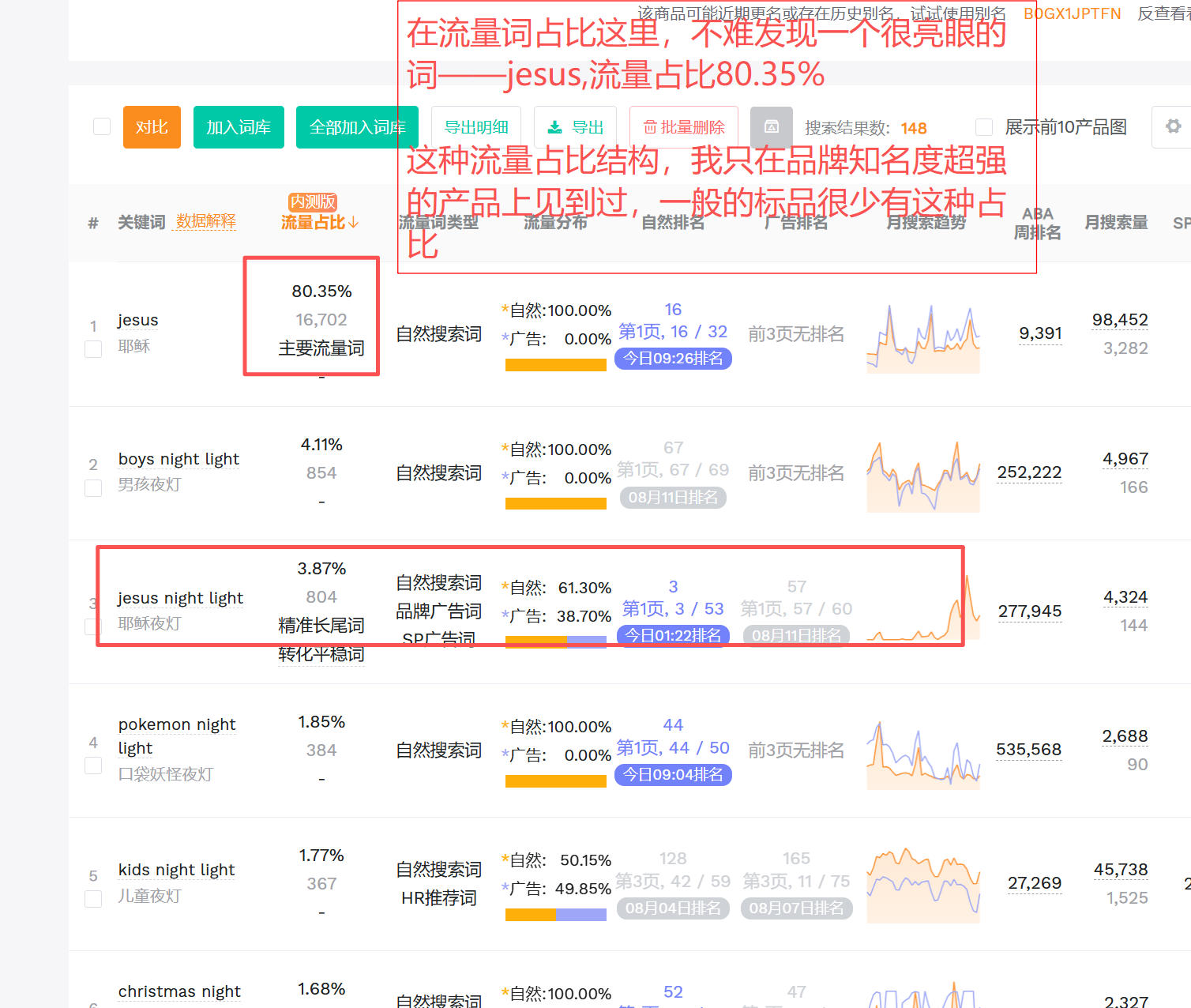Screen dimensions: 1191x1008
Task: Open the search trend chart for jesus
Action: coord(923,339)
